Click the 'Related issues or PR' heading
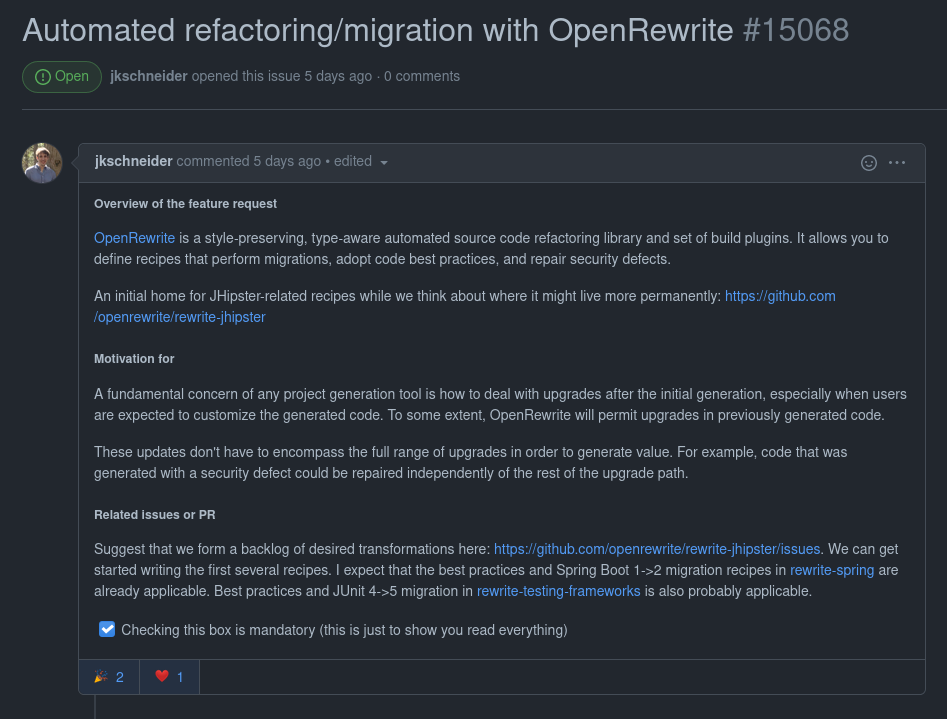Viewport: 947px width, 719px height. click(155, 515)
